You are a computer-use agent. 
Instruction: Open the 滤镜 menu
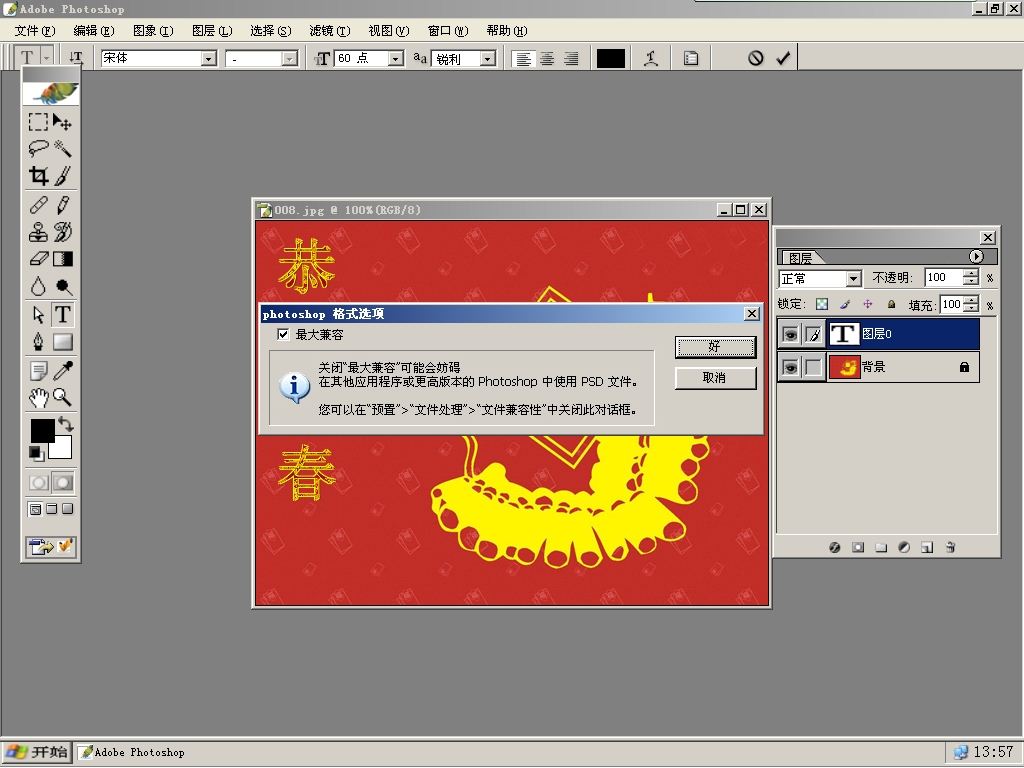(330, 31)
